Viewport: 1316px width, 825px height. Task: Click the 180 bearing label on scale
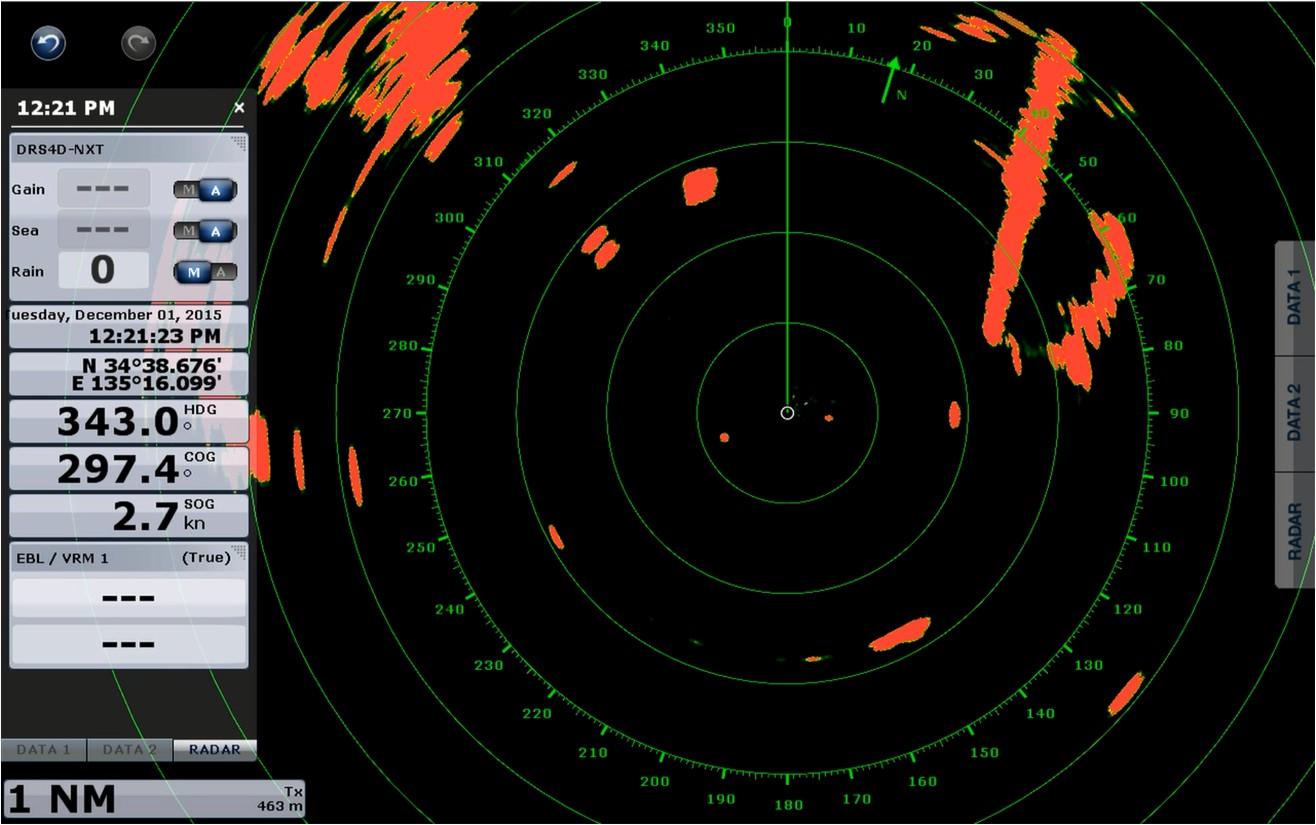787,804
